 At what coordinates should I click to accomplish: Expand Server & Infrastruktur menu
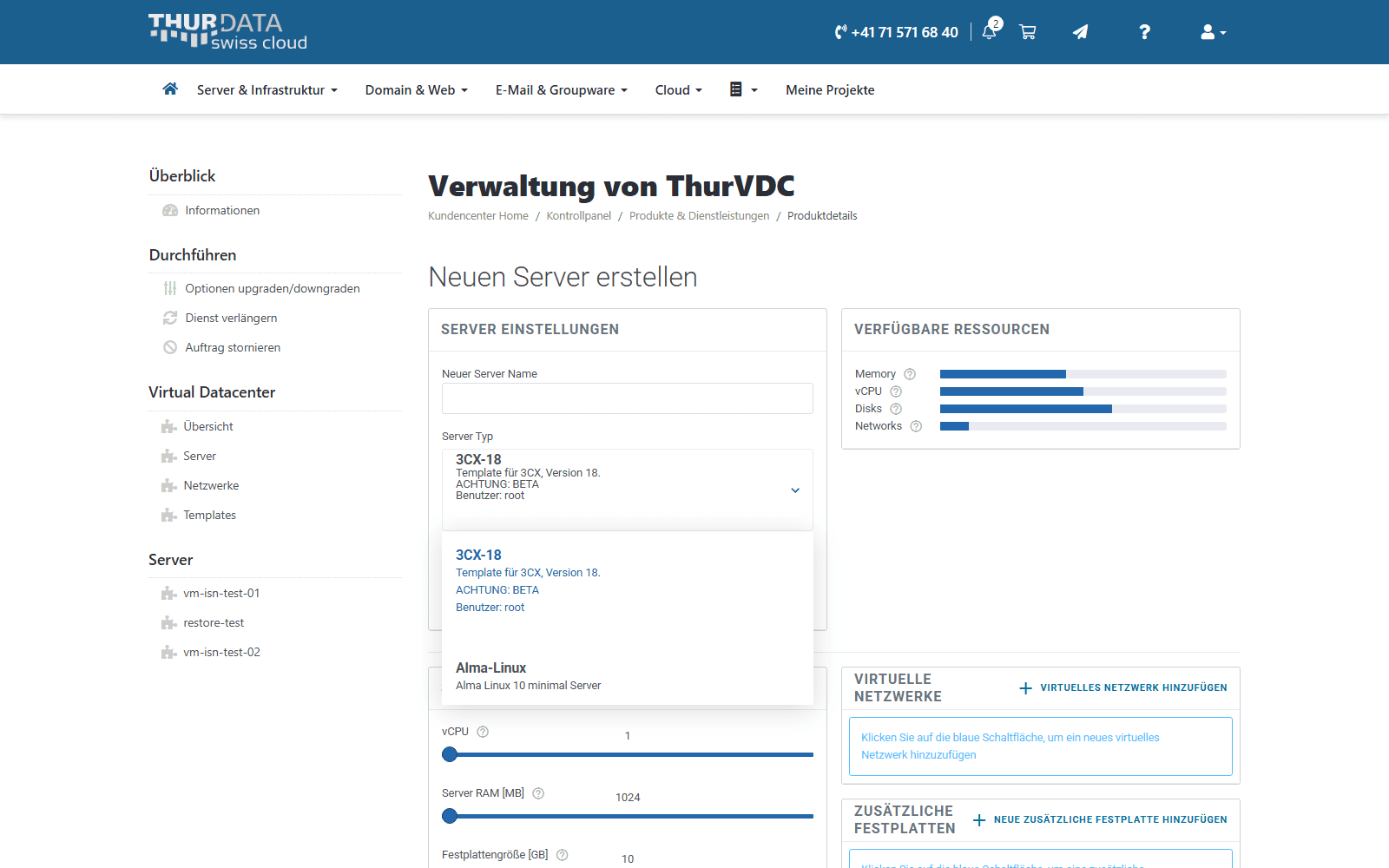pos(267,90)
